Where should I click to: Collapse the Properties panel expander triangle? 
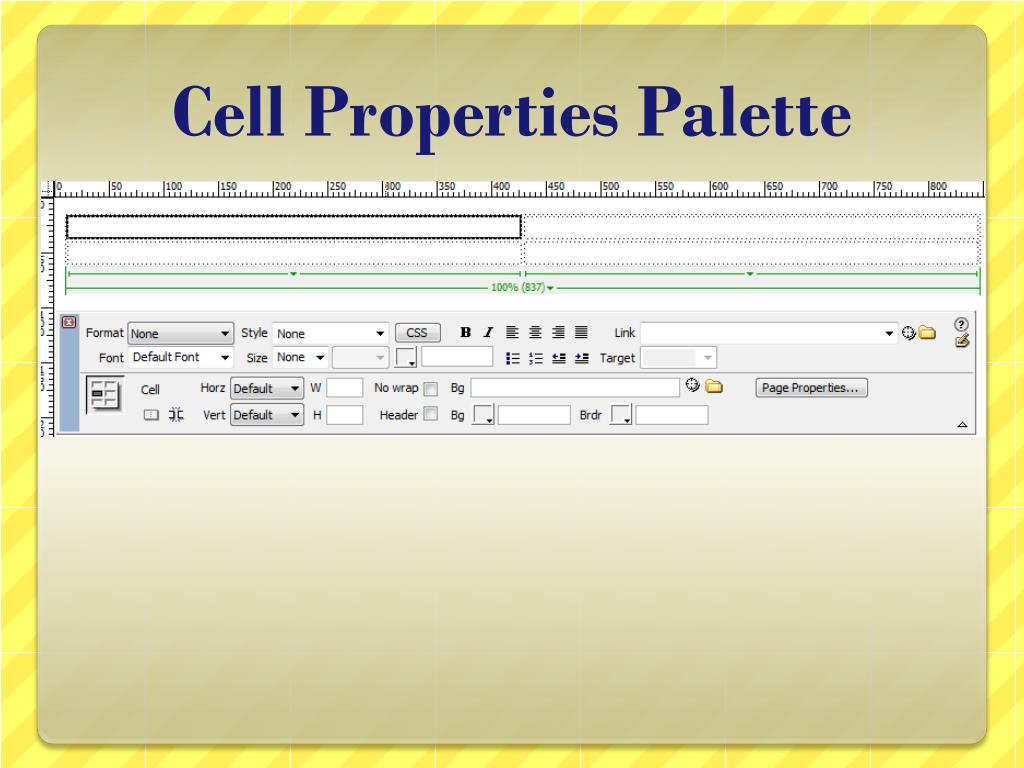(962, 424)
